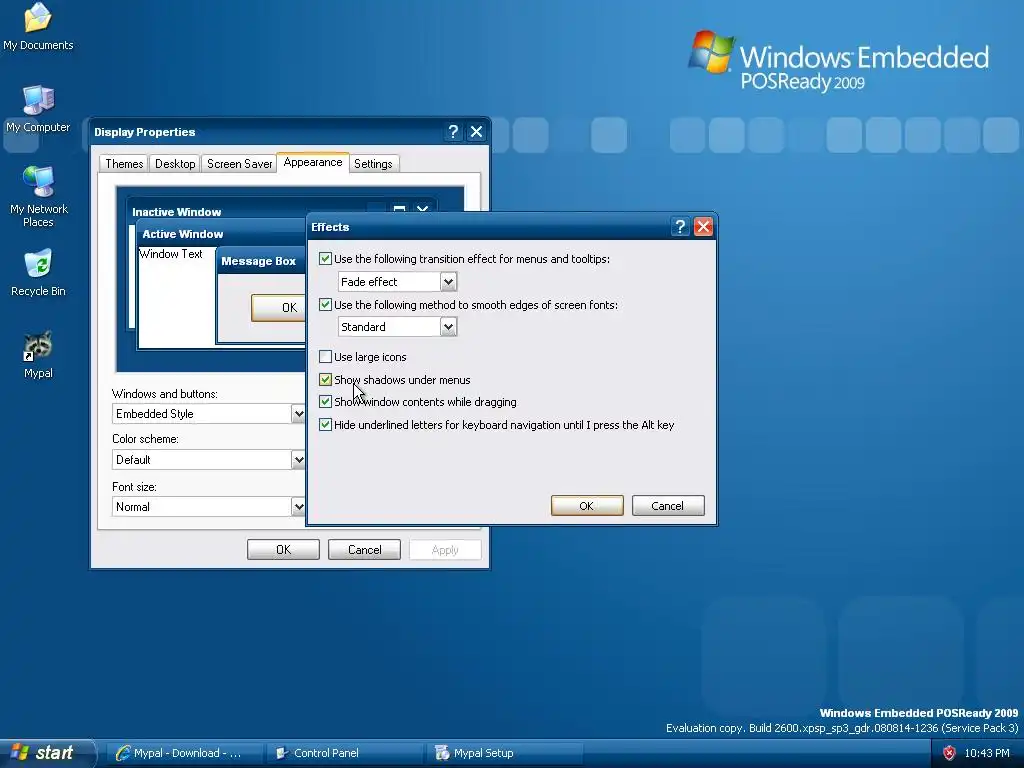Toggle Hide underlined letters until Alt key checkbox
This screenshot has width=1024, height=768.
(x=325, y=424)
